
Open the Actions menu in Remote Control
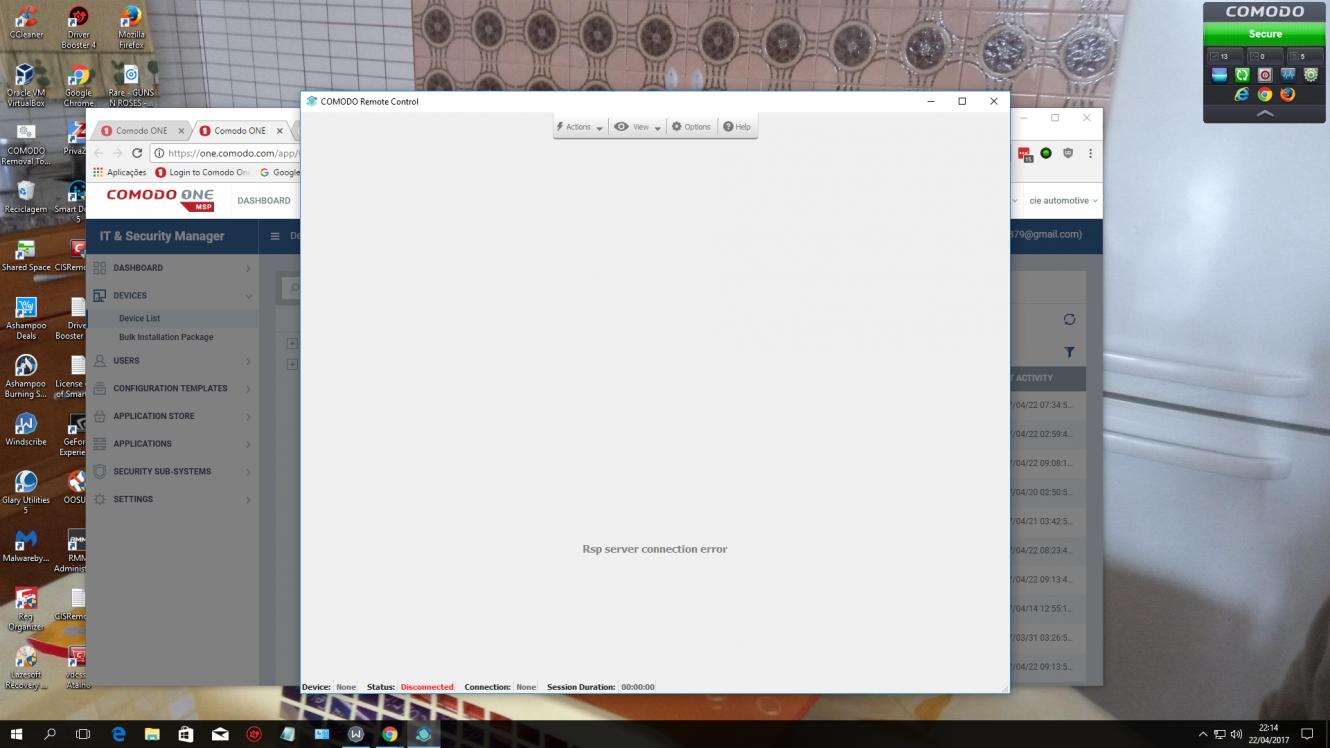[x=580, y=127]
